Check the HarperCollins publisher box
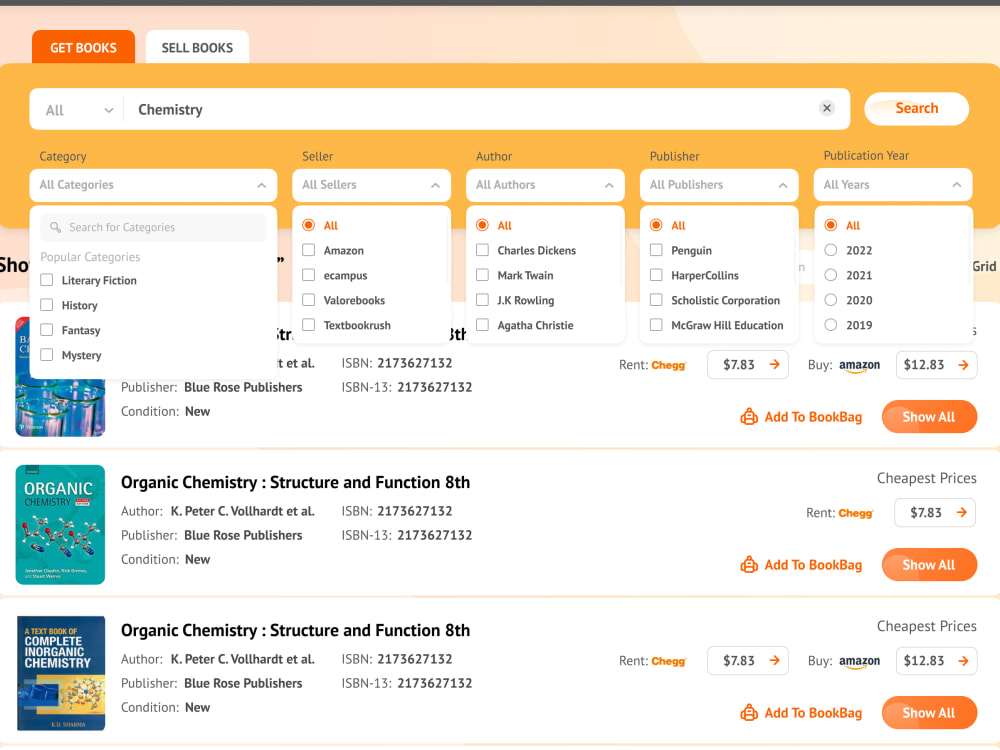The width and height of the screenshot is (1000, 750). tap(656, 275)
